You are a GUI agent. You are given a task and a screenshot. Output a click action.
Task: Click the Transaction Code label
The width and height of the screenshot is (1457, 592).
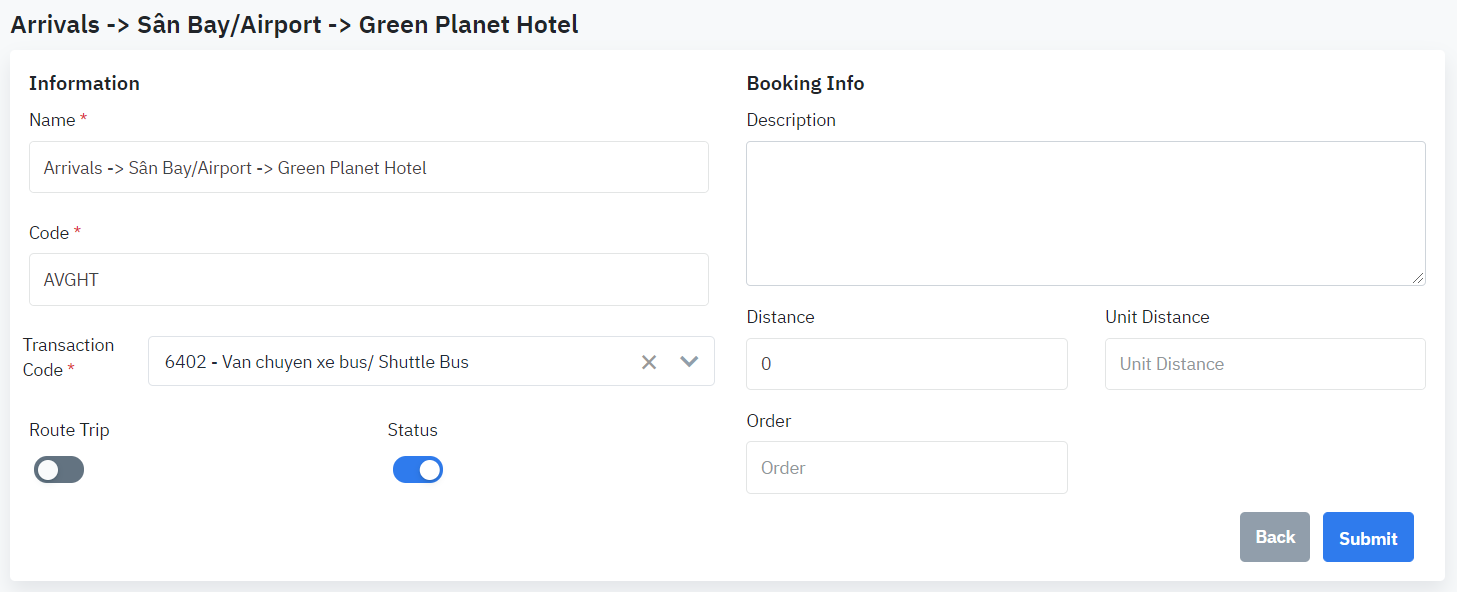69,357
